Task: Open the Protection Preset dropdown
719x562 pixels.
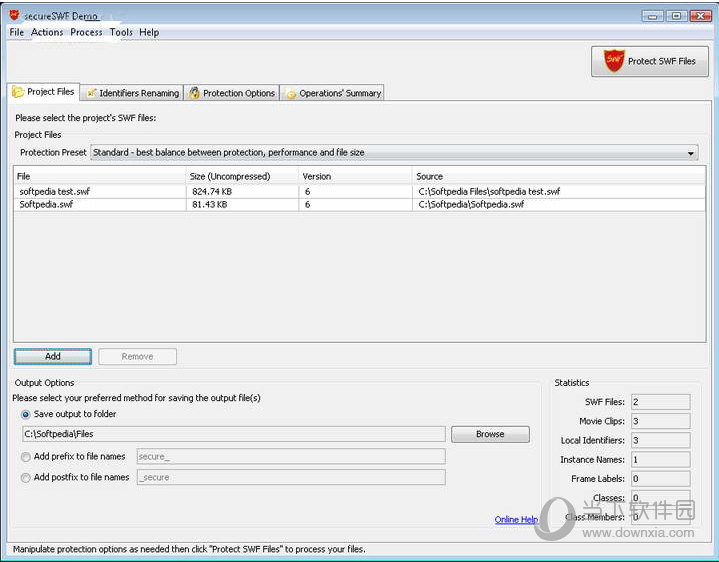Action: tap(394, 152)
